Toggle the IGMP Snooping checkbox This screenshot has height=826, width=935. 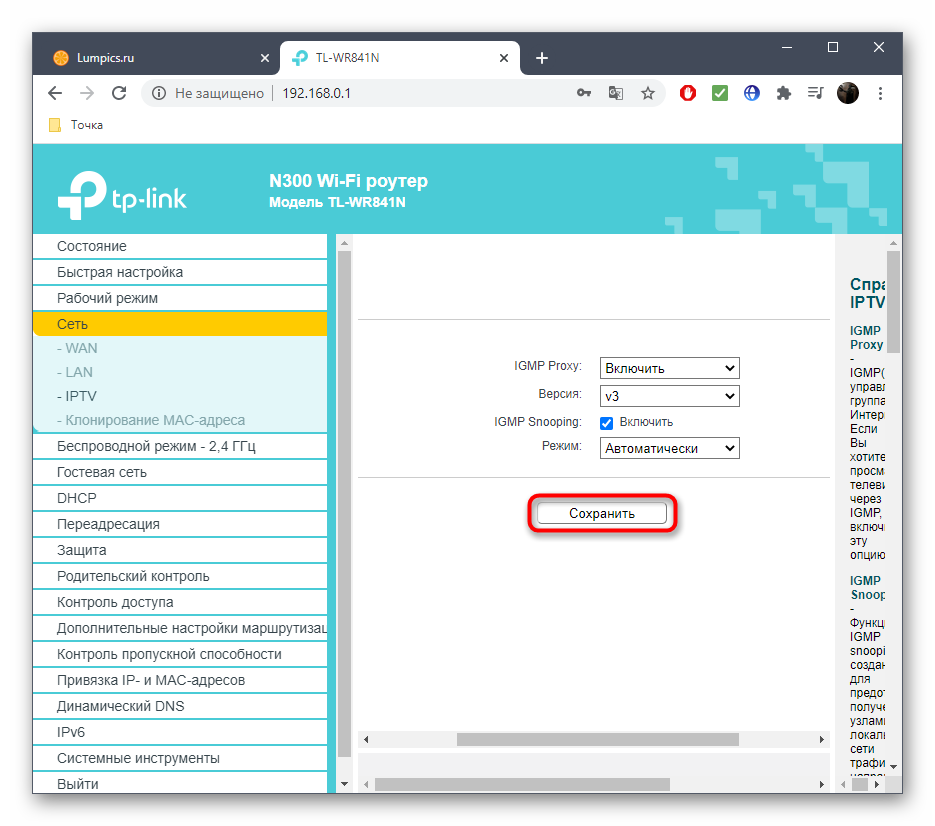click(606, 422)
